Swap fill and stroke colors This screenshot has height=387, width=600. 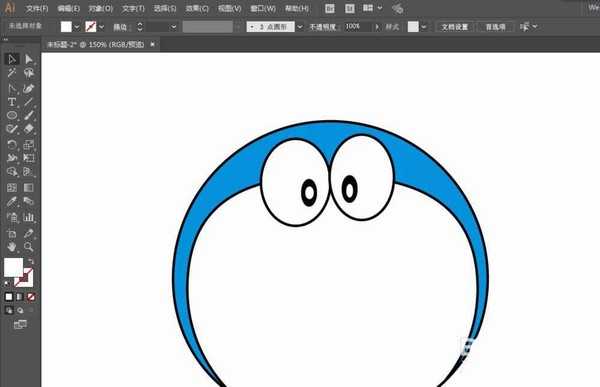click(x=31, y=261)
